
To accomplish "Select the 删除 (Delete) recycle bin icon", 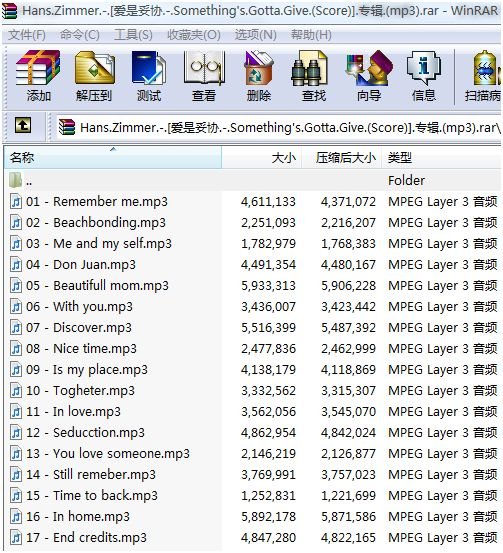I will point(259,75).
